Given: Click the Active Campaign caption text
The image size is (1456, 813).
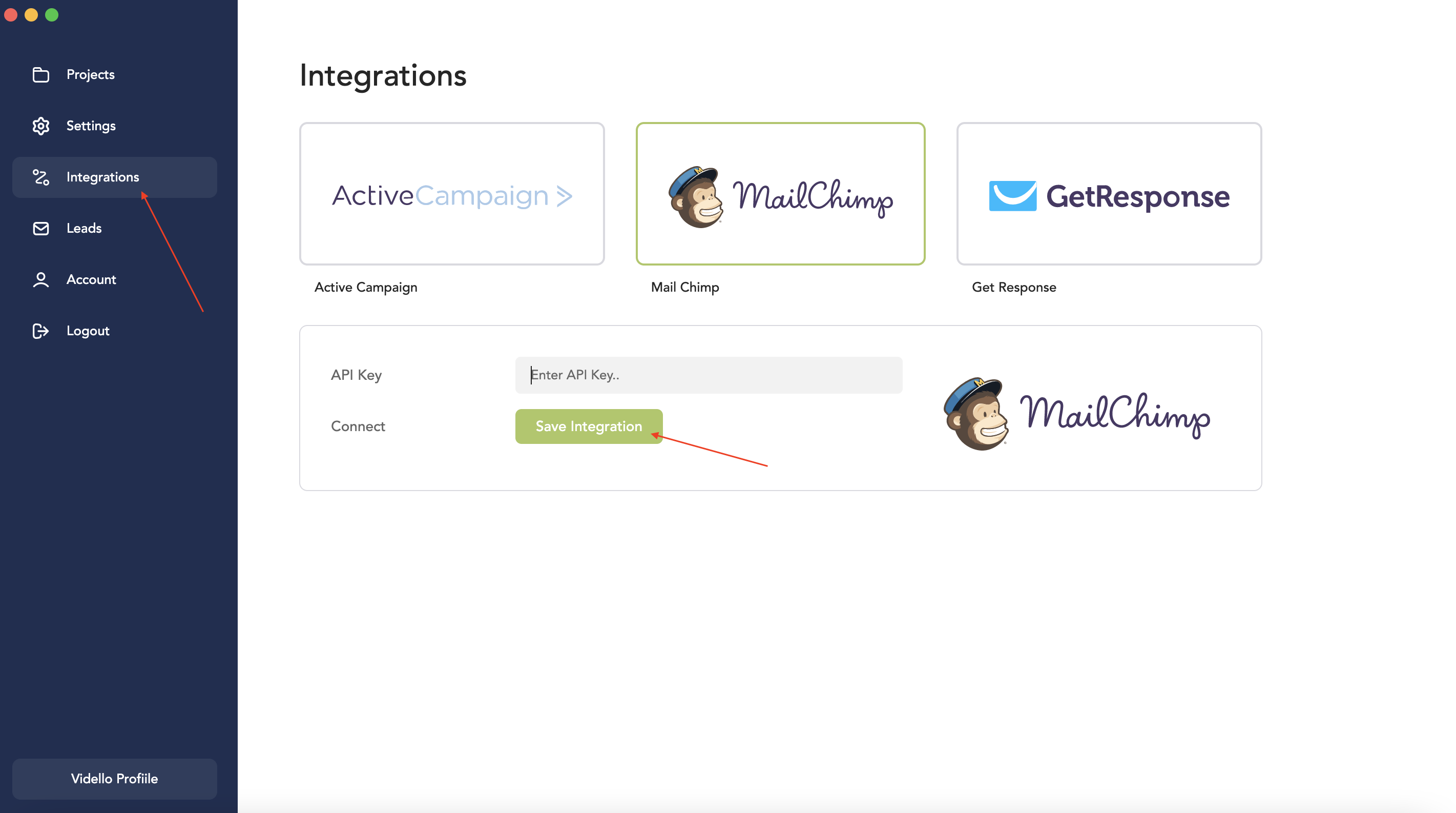Looking at the screenshot, I should 366,287.
